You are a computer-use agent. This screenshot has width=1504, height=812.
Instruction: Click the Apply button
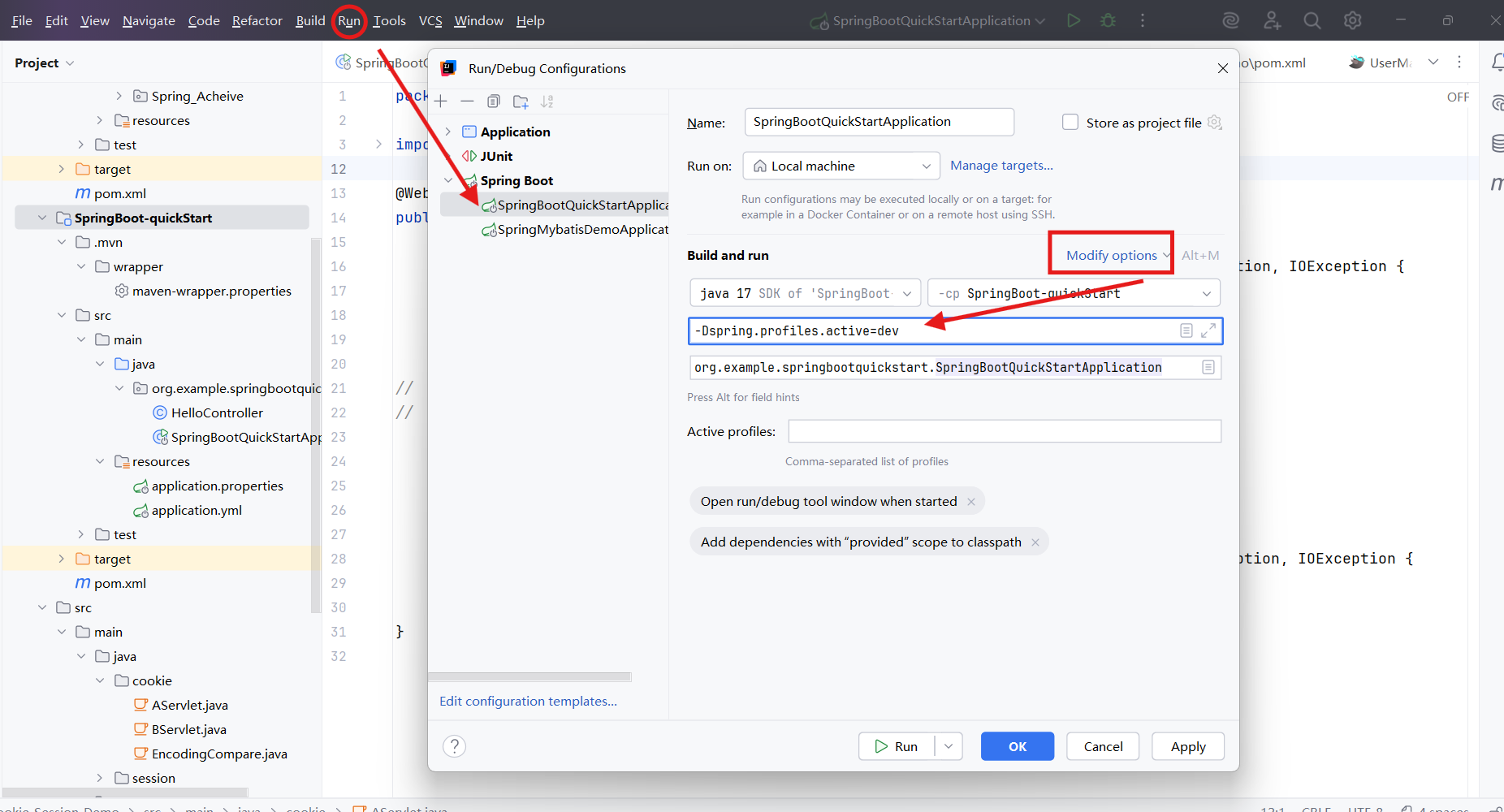point(1188,746)
